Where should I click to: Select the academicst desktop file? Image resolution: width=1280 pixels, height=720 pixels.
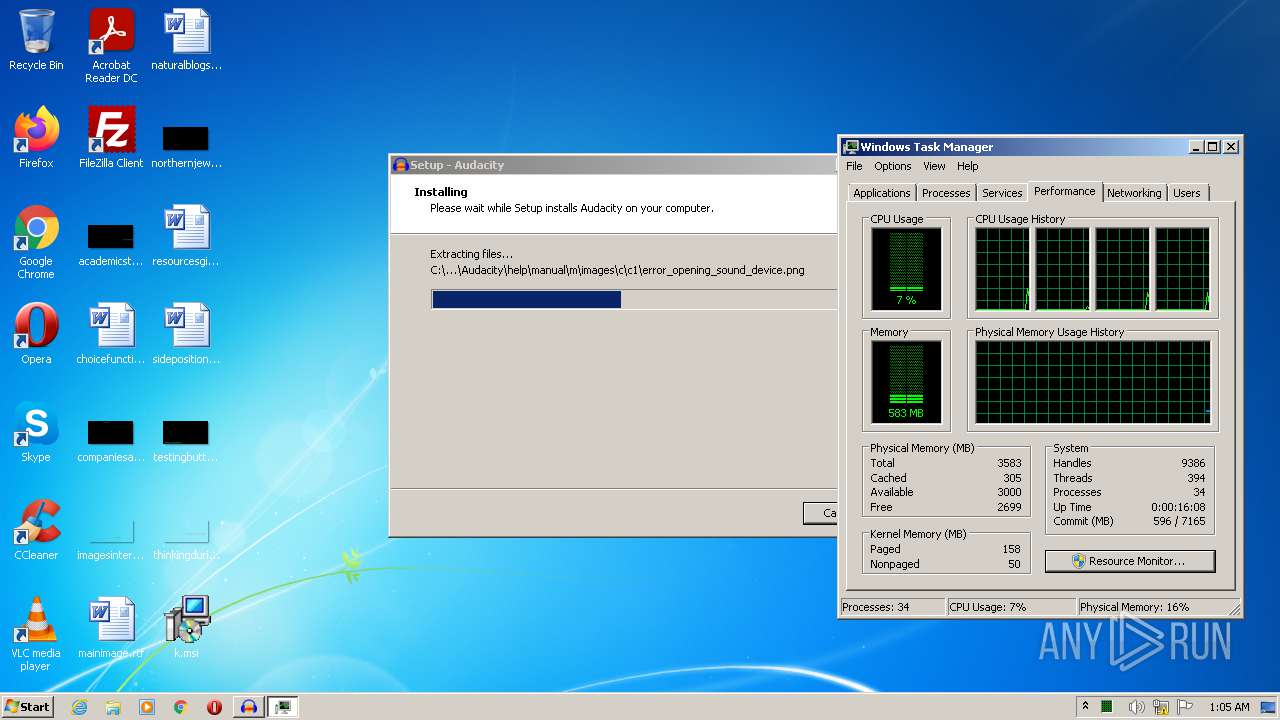click(111, 243)
